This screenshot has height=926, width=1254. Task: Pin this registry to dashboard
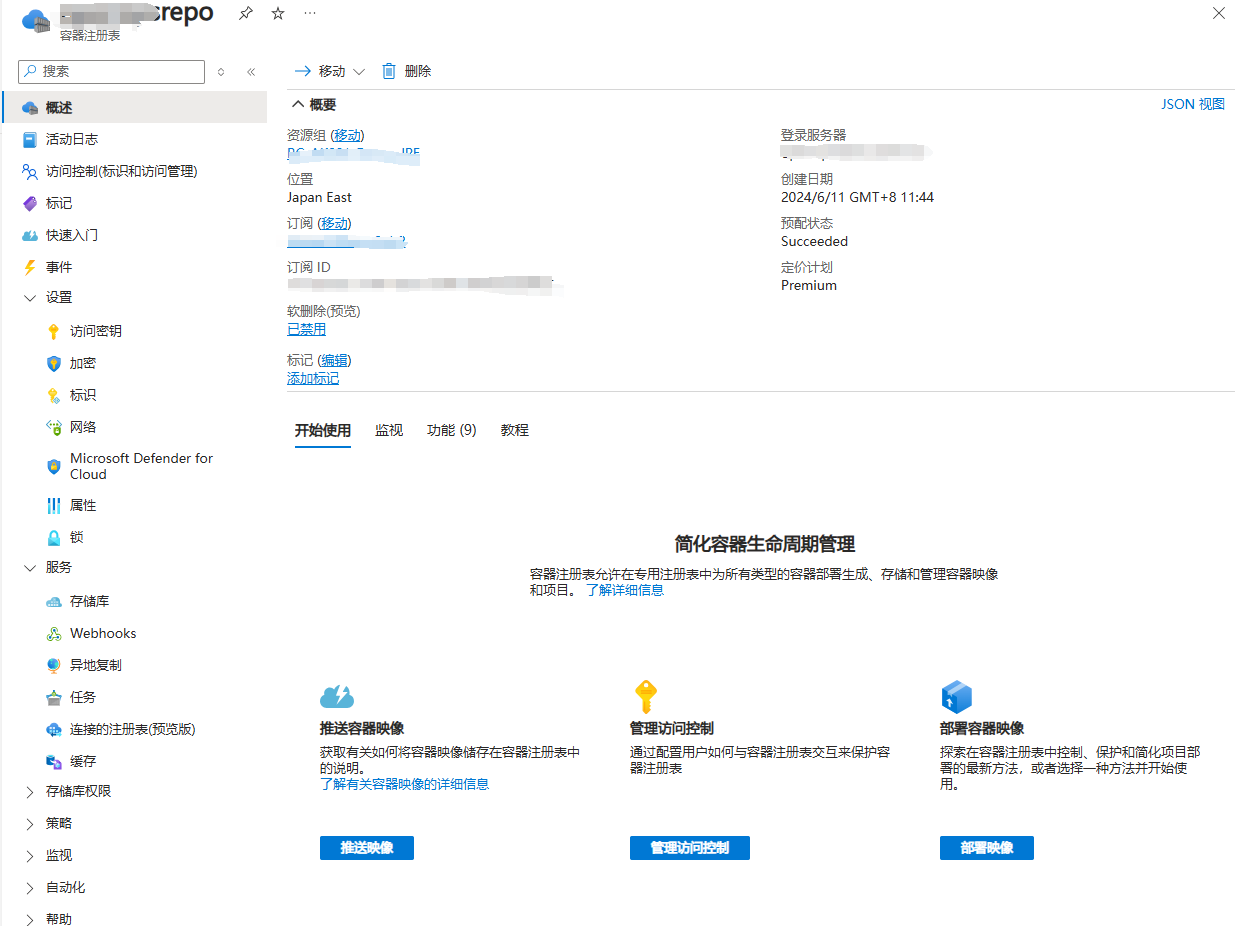point(245,13)
